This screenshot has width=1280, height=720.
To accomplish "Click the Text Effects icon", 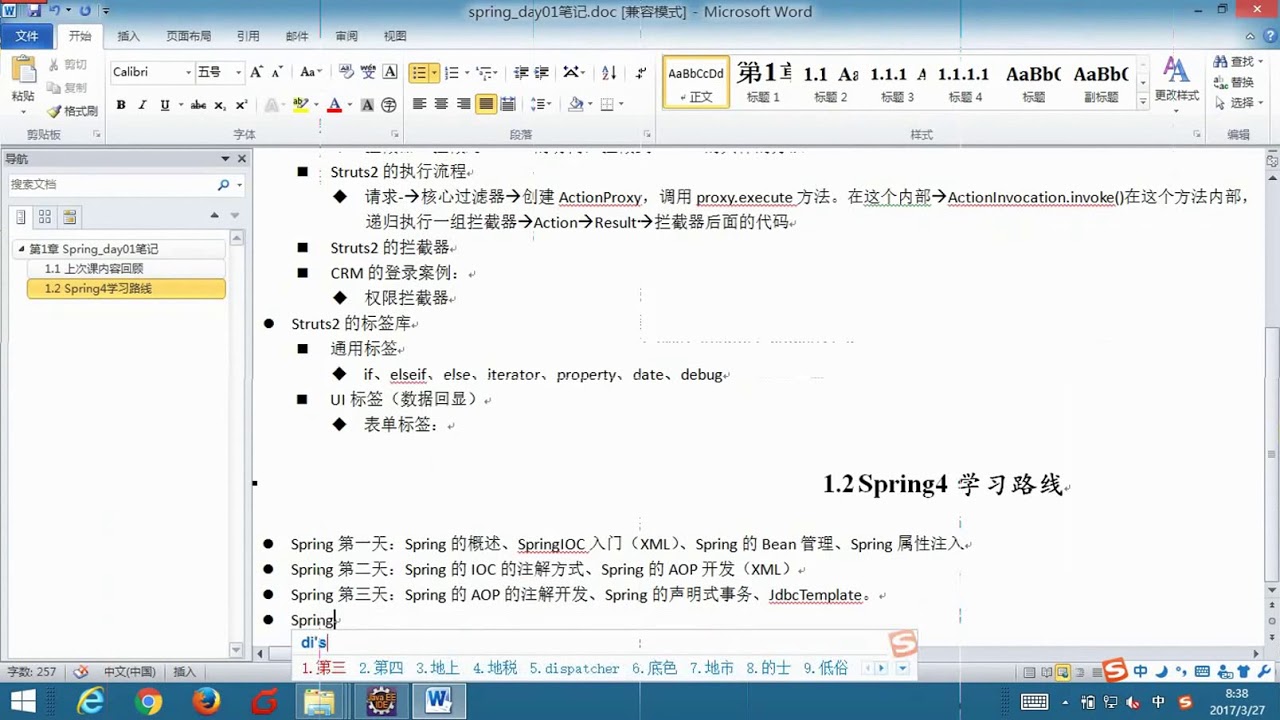I will 271,105.
